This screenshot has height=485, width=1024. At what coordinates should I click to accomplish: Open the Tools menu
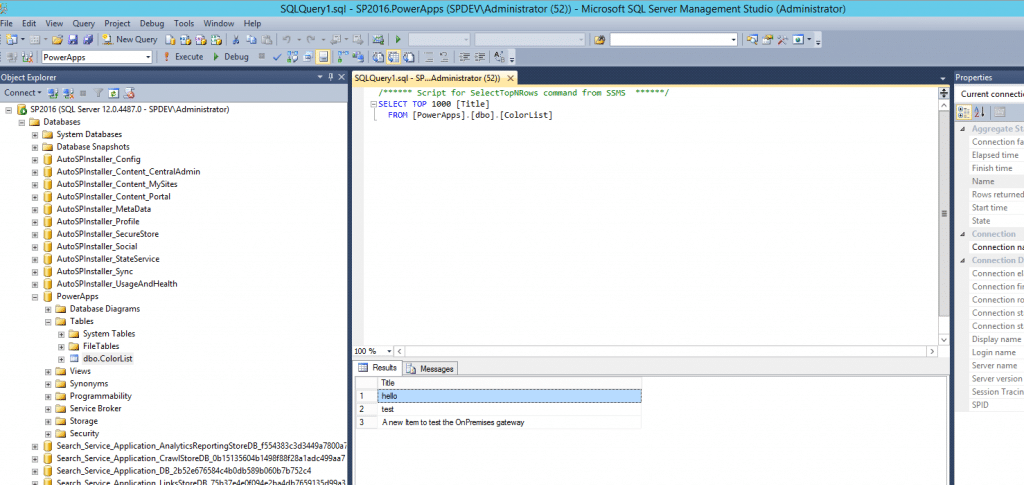coord(184,23)
